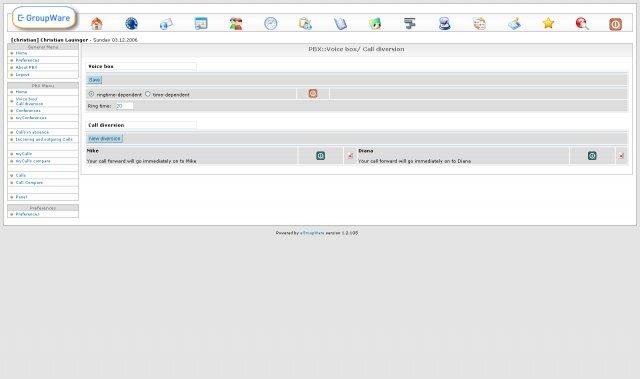Open Incoming and outgoing Calls entry
Image resolution: width=640 pixels, height=379 pixels.
pyautogui.click(x=44, y=140)
